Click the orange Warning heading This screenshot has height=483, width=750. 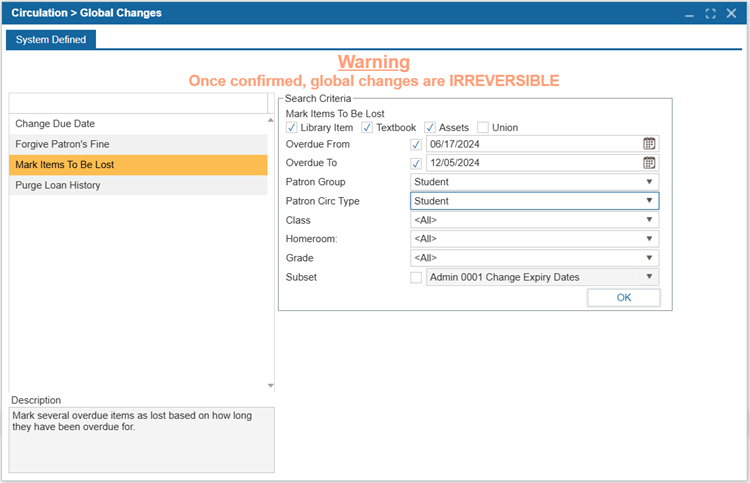(x=374, y=62)
